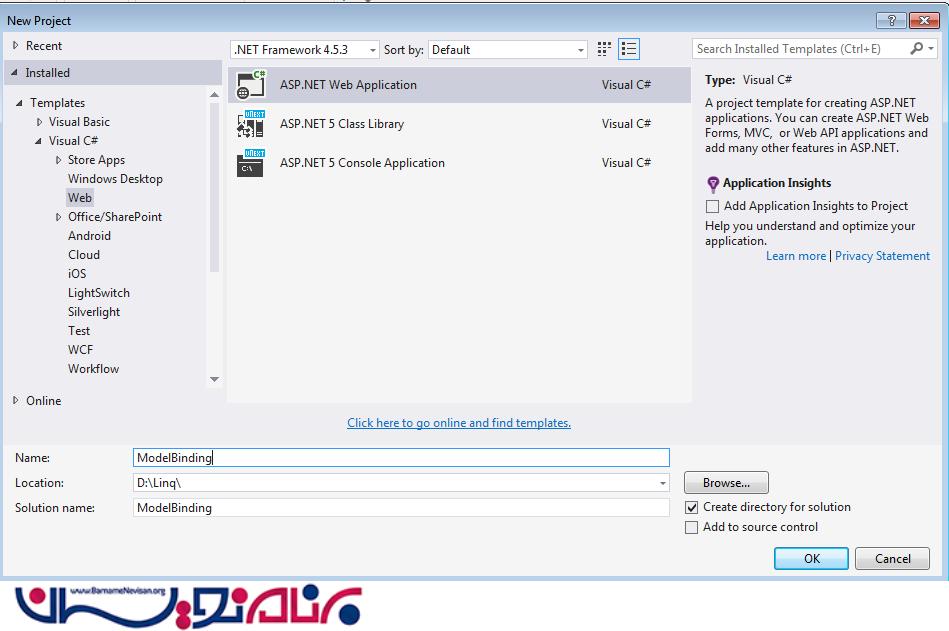Screen dimensions: 949x631
Task: Check Add to source control
Action: point(692,528)
